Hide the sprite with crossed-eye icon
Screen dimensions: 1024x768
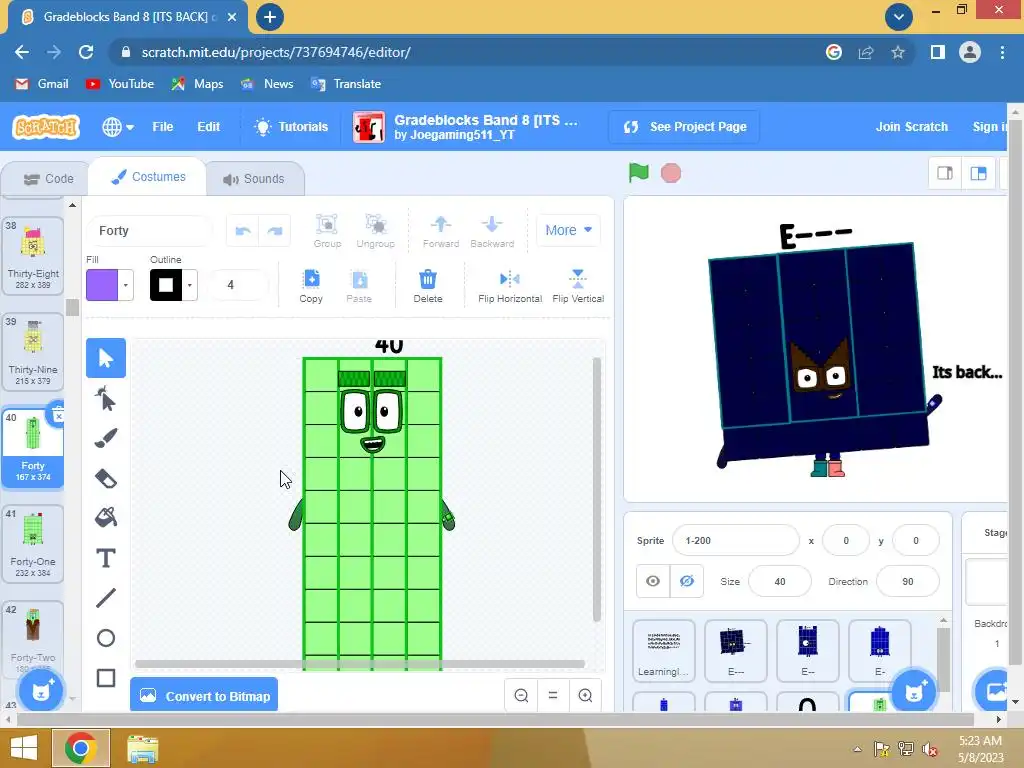click(x=686, y=581)
